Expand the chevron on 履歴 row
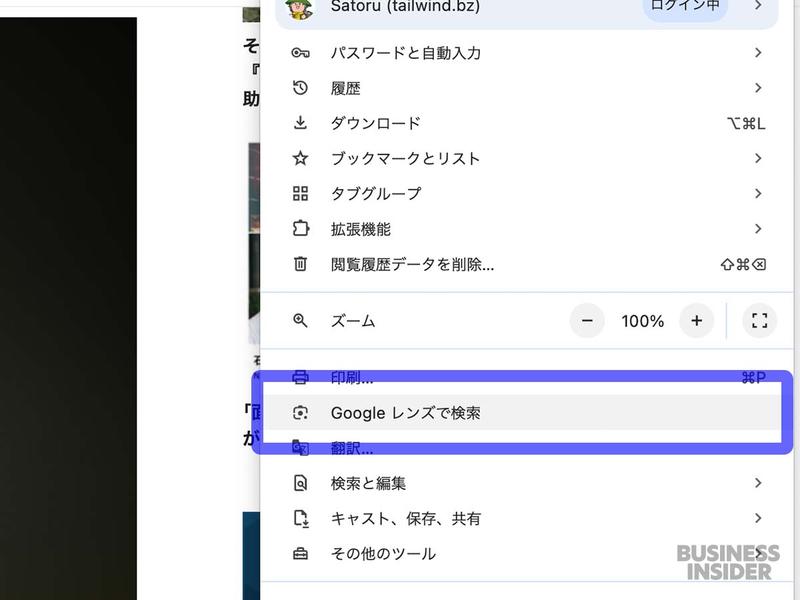800x600 pixels. click(x=758, y=88)
